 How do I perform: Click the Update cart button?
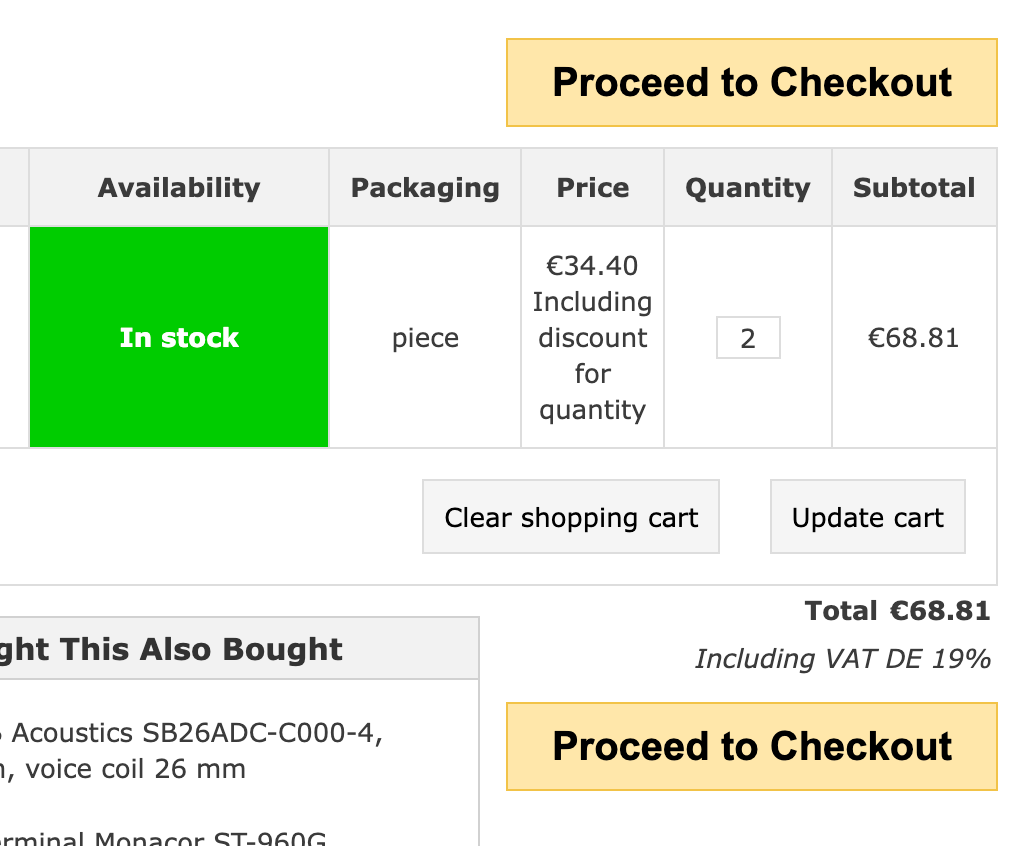click(x=868, y=517)
